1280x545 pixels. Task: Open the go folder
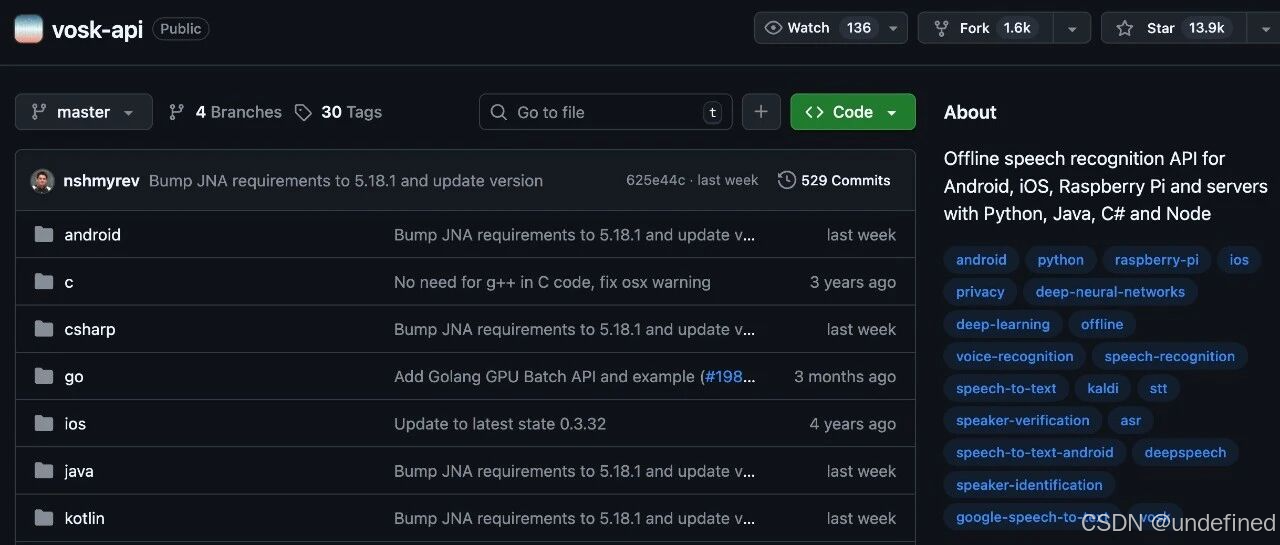[74, 377]
